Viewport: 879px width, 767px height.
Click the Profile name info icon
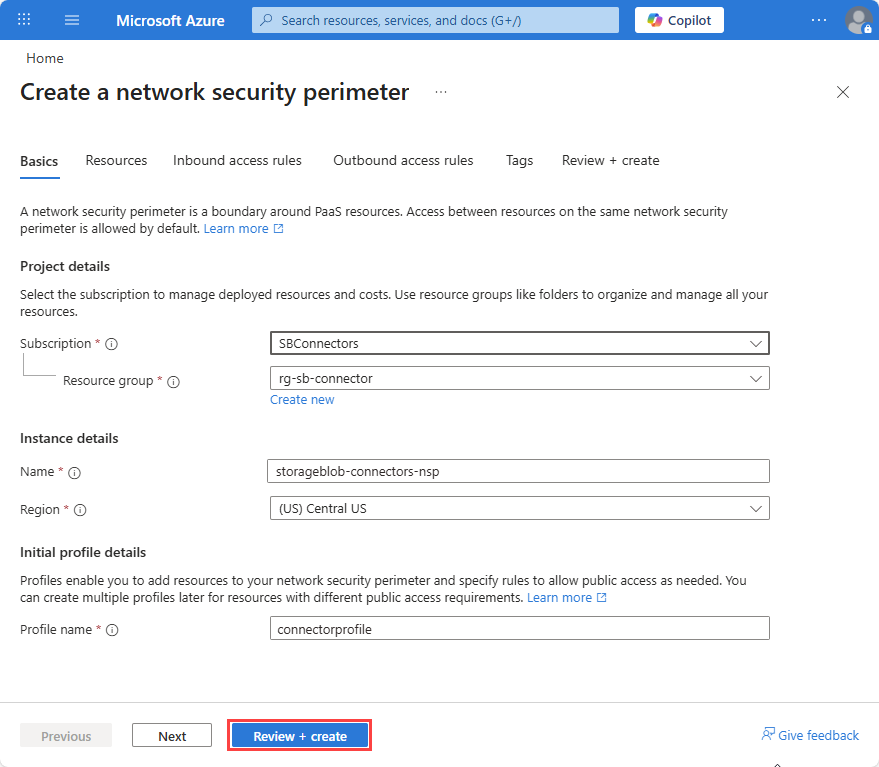(112, 630)
